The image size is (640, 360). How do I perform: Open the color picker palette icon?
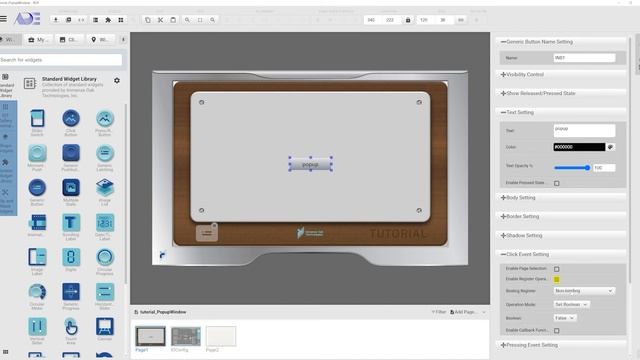tap(611, 147)
